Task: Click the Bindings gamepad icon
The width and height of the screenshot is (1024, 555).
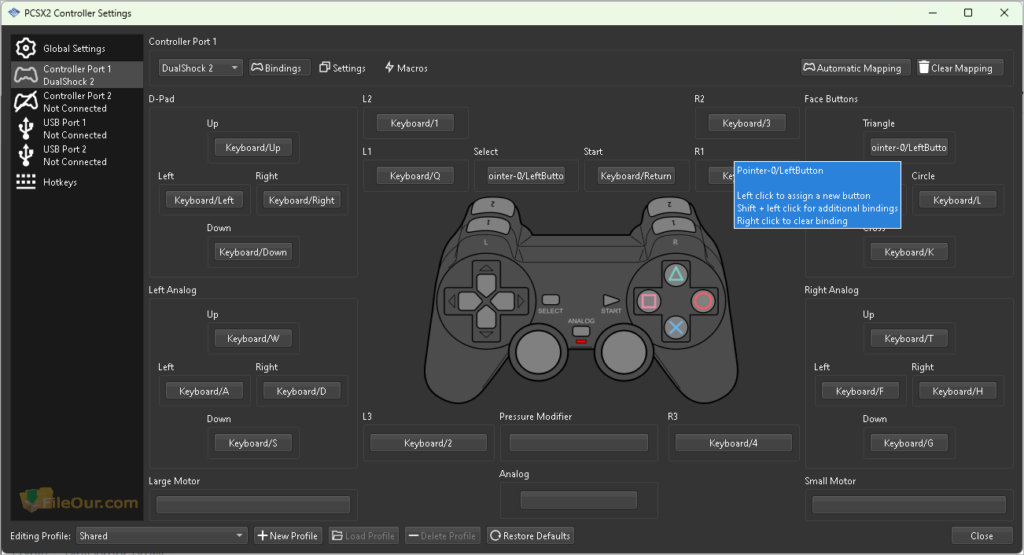Action: [x=257, y=67]
